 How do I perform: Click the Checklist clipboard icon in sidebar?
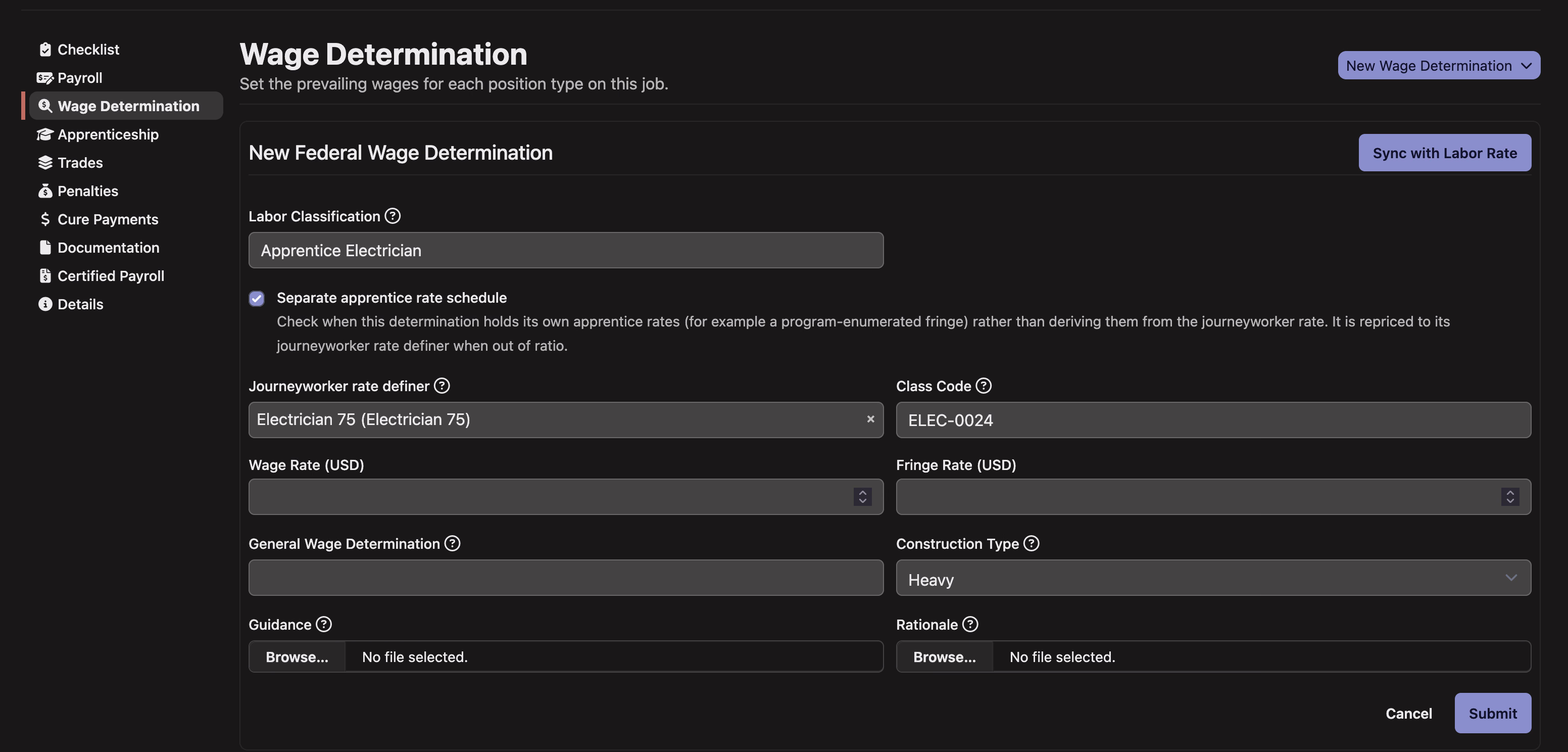point(45,50)
